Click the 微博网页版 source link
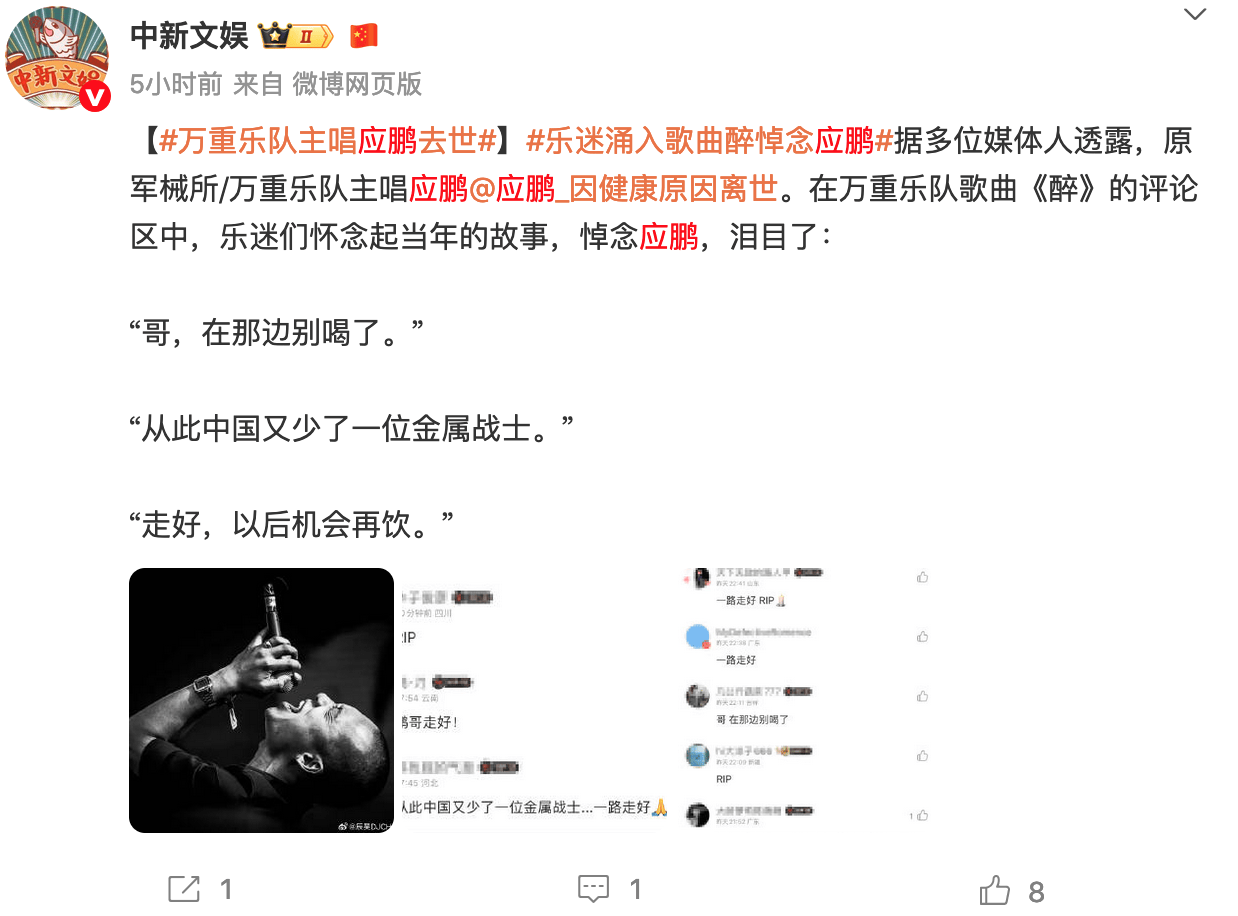This screenshot has height=916, width=1238. point(357,84)
